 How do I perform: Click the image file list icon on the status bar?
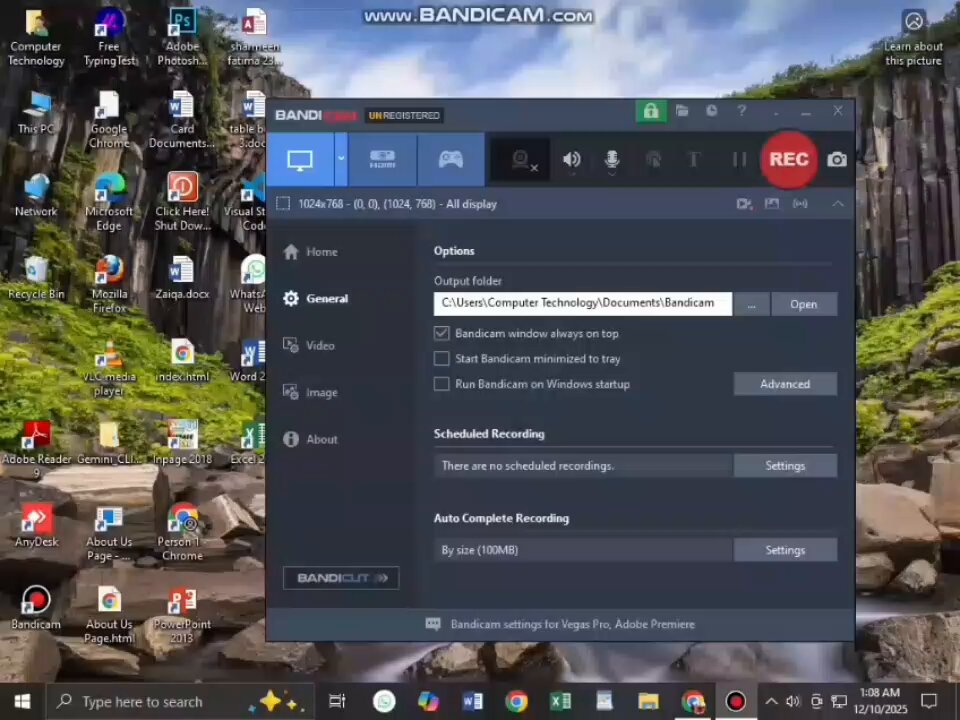tap(771, 204)
